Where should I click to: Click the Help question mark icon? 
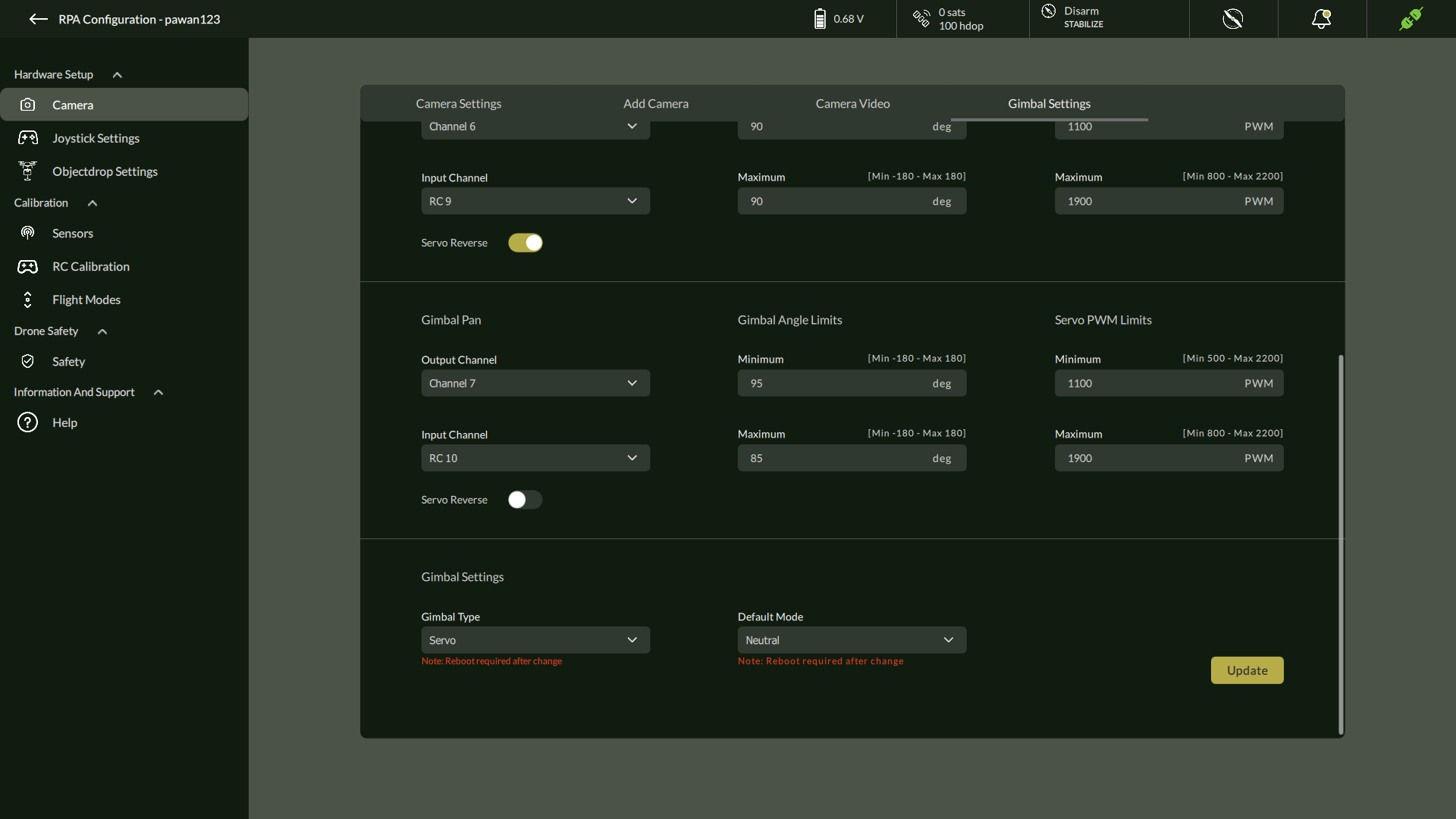(x=27, y=422)
